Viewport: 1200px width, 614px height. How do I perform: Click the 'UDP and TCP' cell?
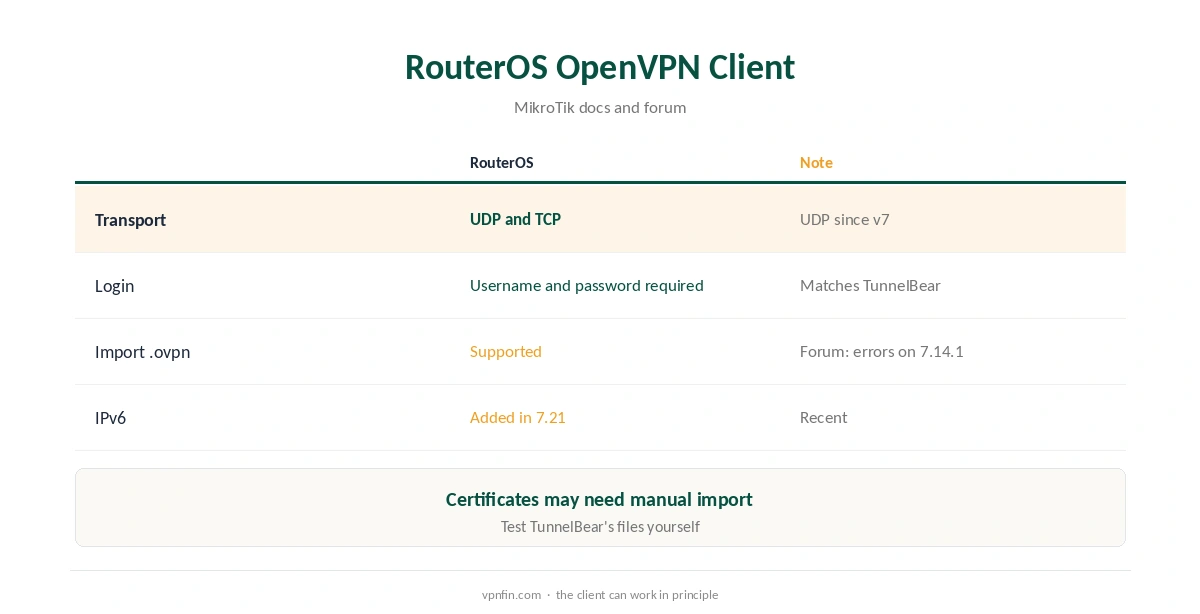tap(515, 219)
